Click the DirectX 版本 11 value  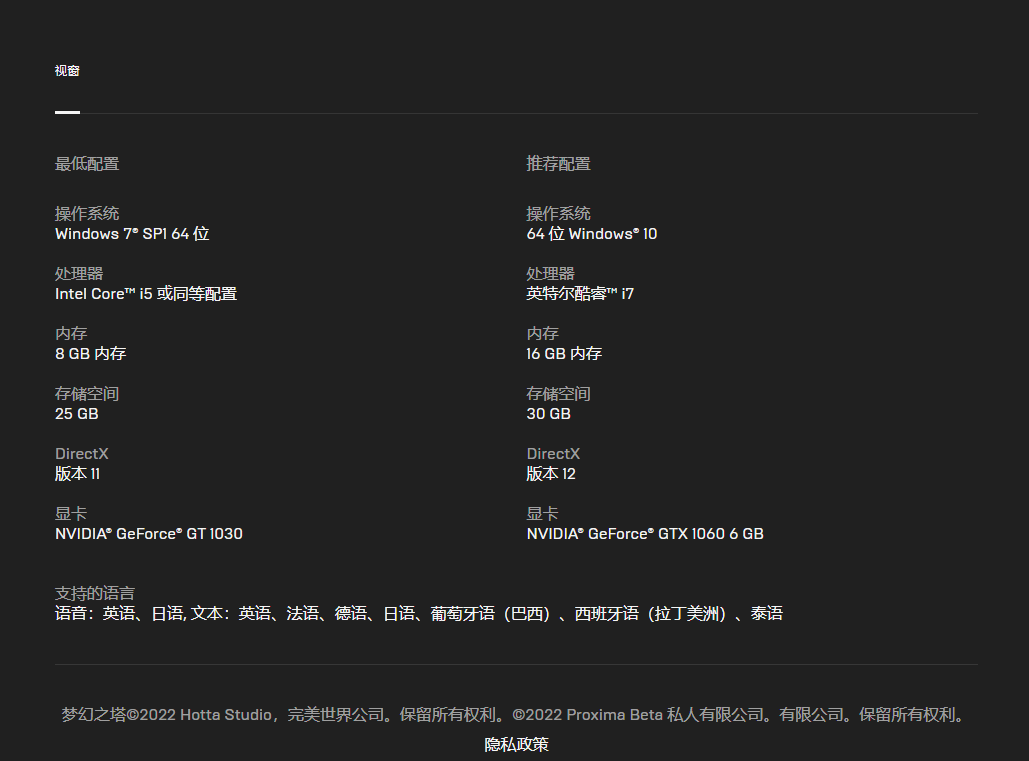pos(77,474)
